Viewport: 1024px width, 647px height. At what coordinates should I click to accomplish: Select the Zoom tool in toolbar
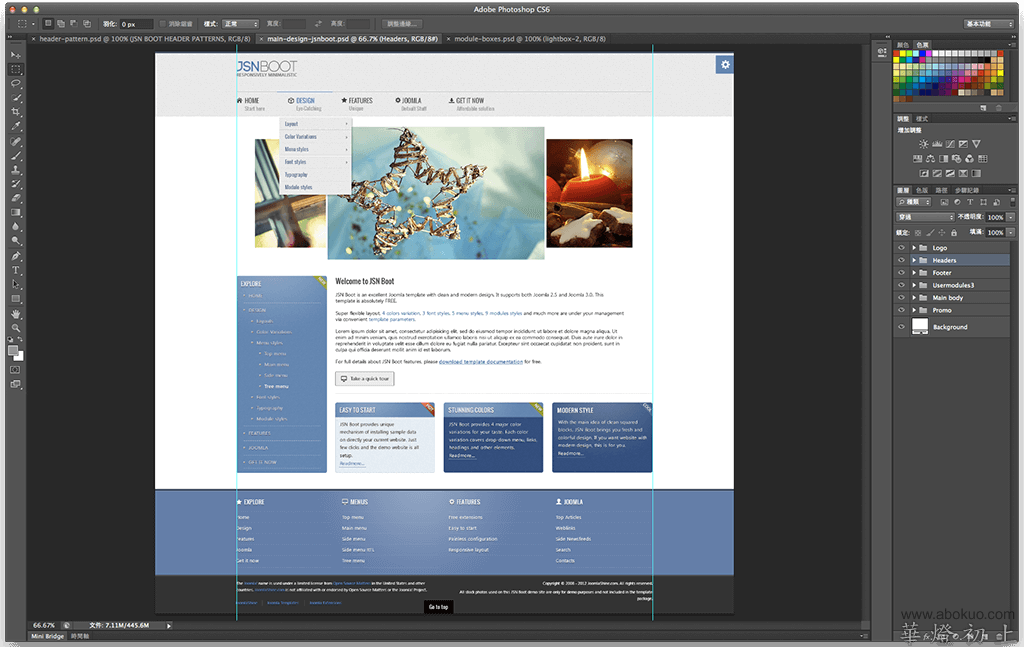tap(15, 328)
